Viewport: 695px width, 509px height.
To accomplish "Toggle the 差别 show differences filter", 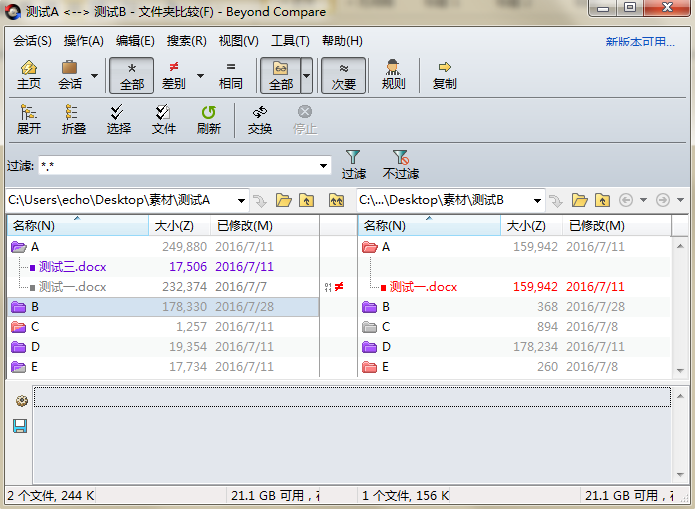I will 173,75.
